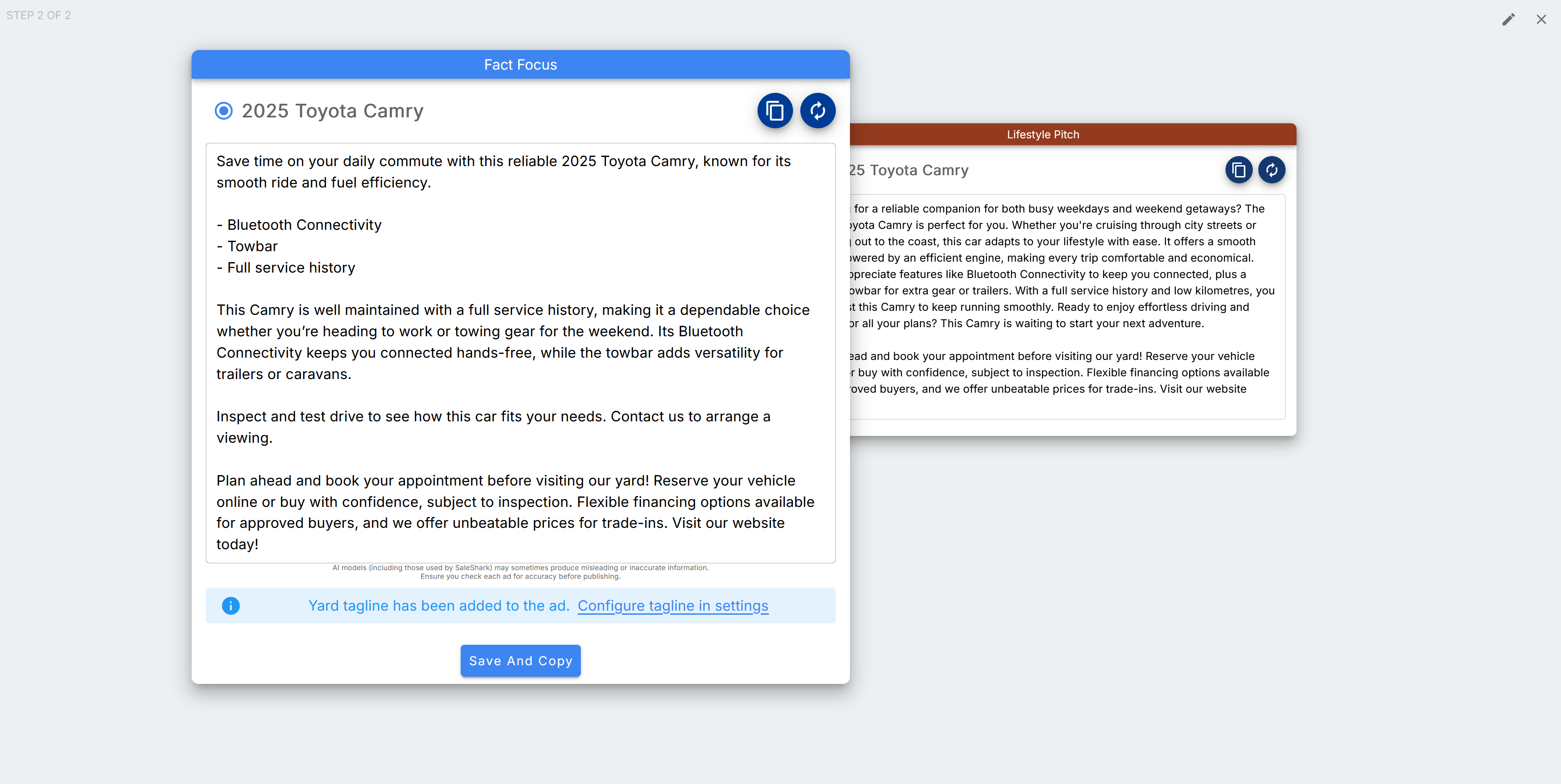Copy the Lifestyle Pitch ad text

[x=1239, y=170]
